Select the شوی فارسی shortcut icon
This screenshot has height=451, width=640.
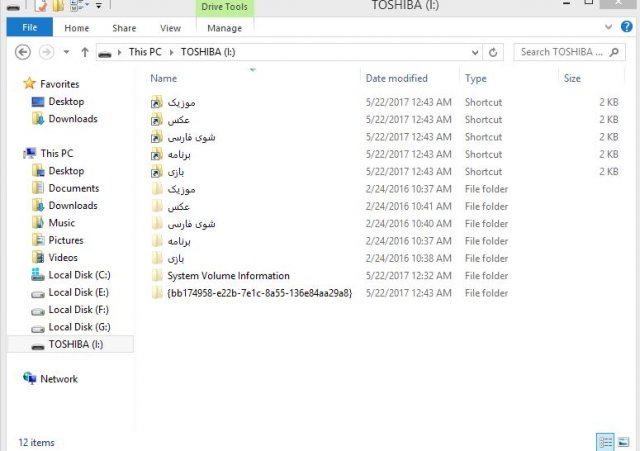(157, 137)
